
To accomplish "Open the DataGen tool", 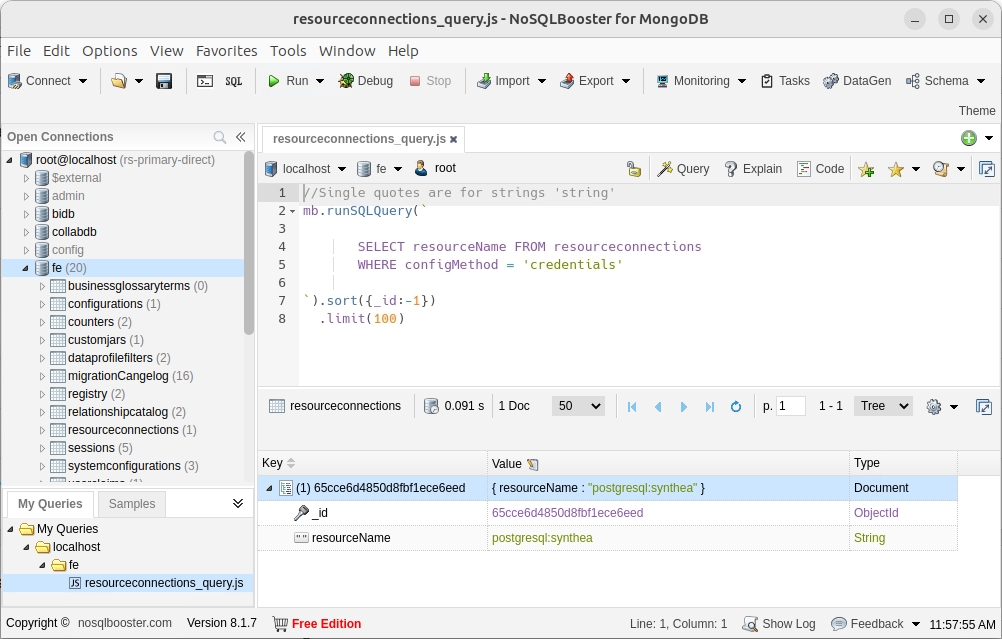I will coord(856,81).
